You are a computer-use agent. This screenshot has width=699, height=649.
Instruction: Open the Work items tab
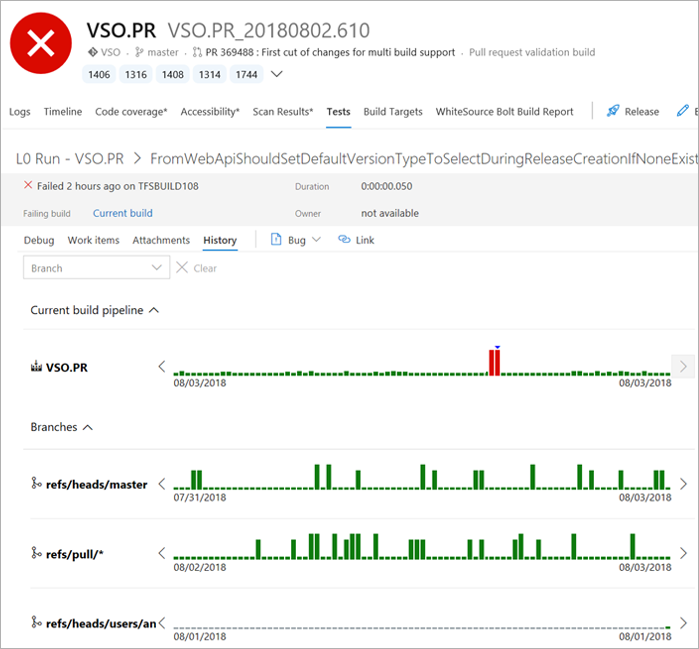point(93,240)
